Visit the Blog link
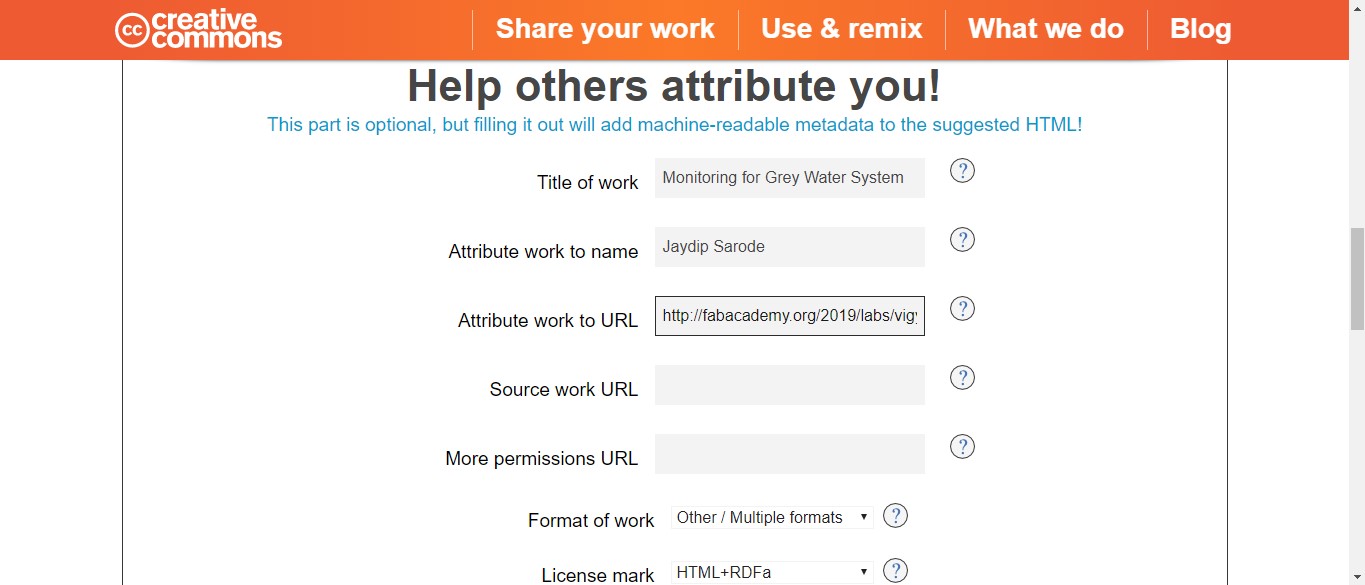This screenshot has width=1365, height=585. [x=1200, y=29]
